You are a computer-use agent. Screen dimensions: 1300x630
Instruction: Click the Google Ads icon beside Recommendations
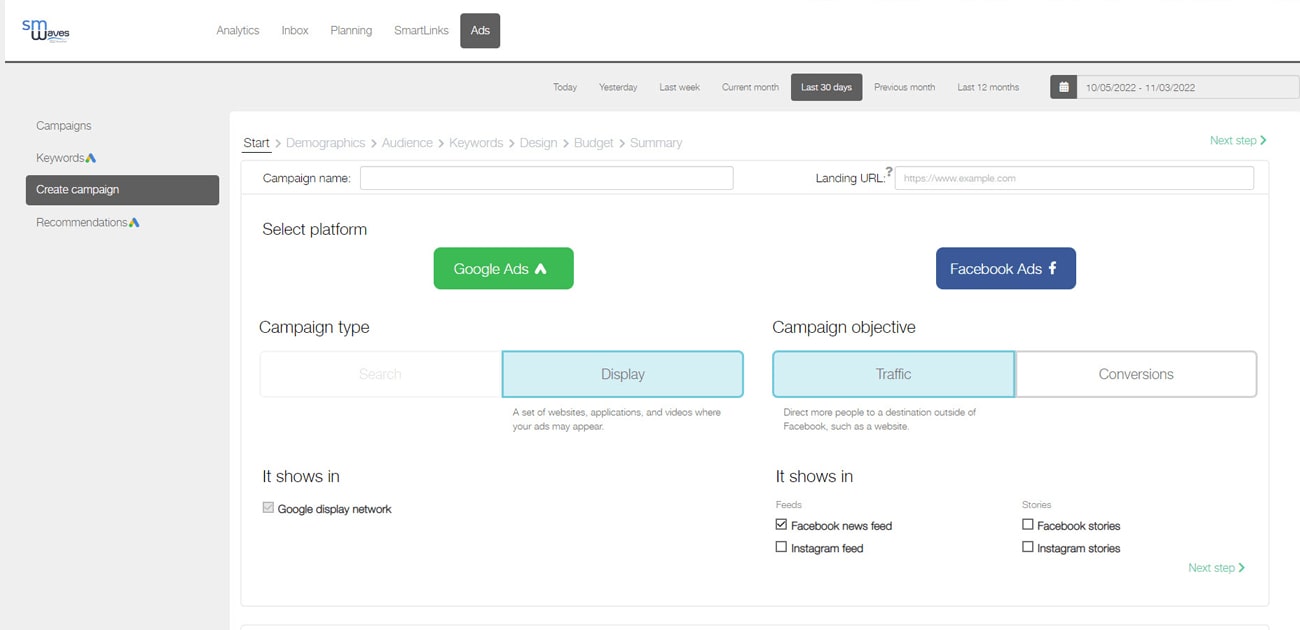tap(134, 222)
